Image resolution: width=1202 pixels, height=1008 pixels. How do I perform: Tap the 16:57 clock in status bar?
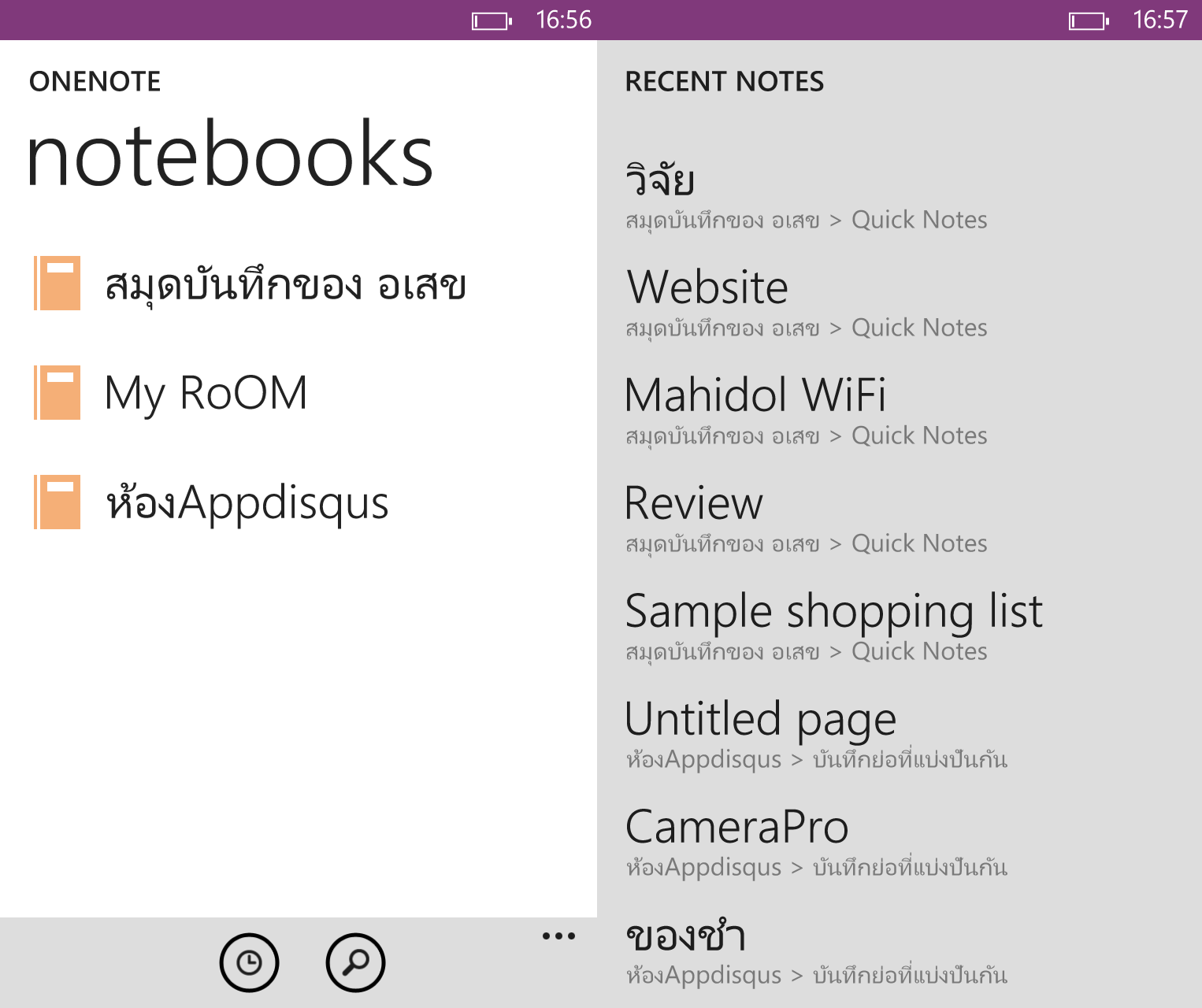click(x=1160, y=20)
